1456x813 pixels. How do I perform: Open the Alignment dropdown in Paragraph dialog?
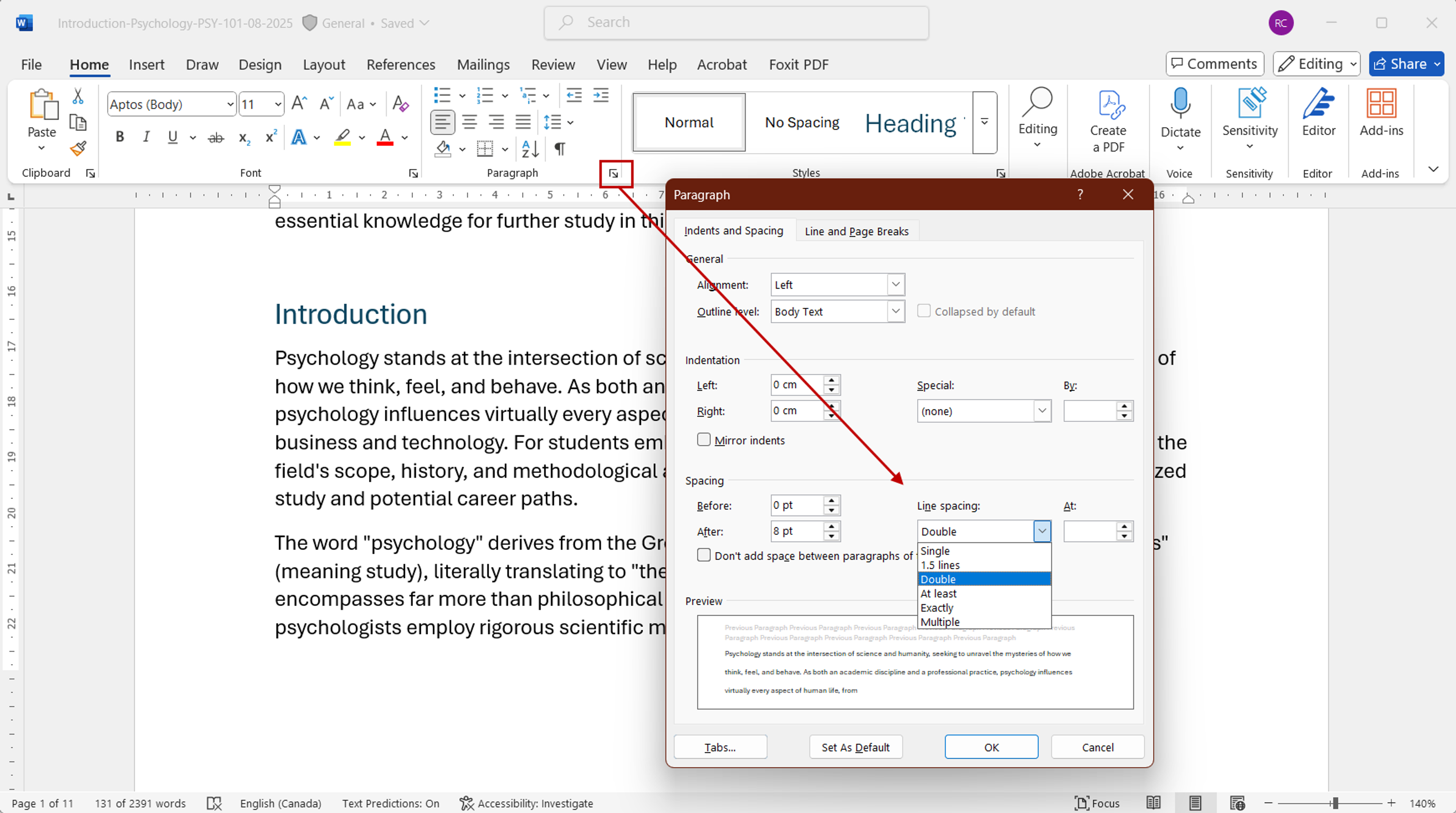(x=895, y=284)
